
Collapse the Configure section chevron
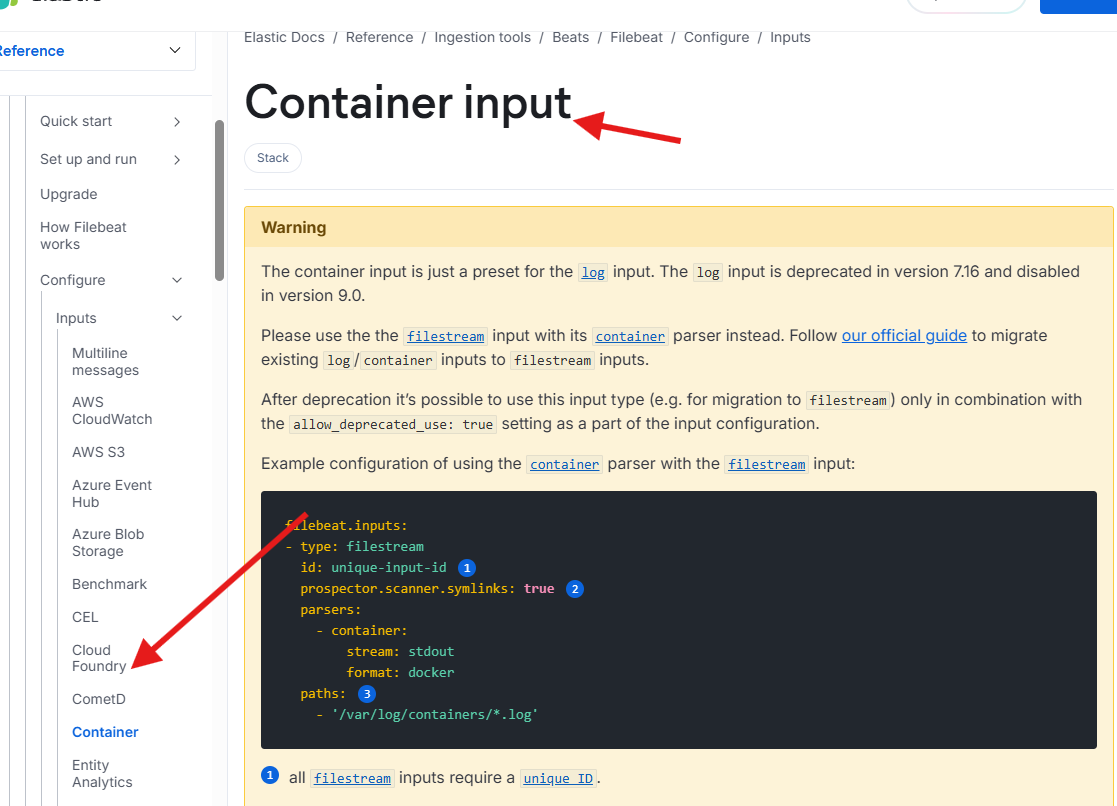click(x=177, y=280)
